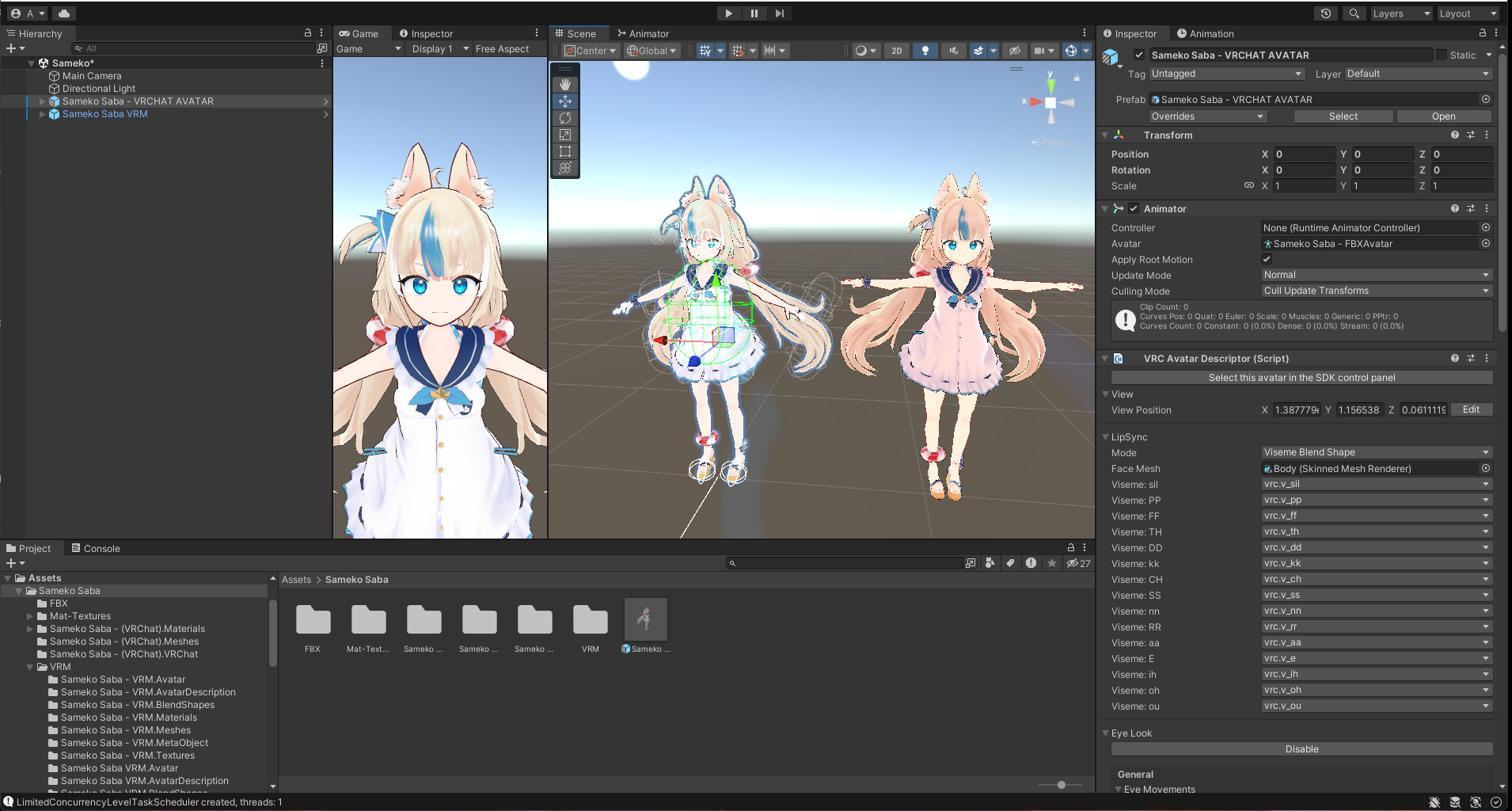Toggle the Static checkbox
This screenshot has height=811, width=1512.
coord(1442,55)
